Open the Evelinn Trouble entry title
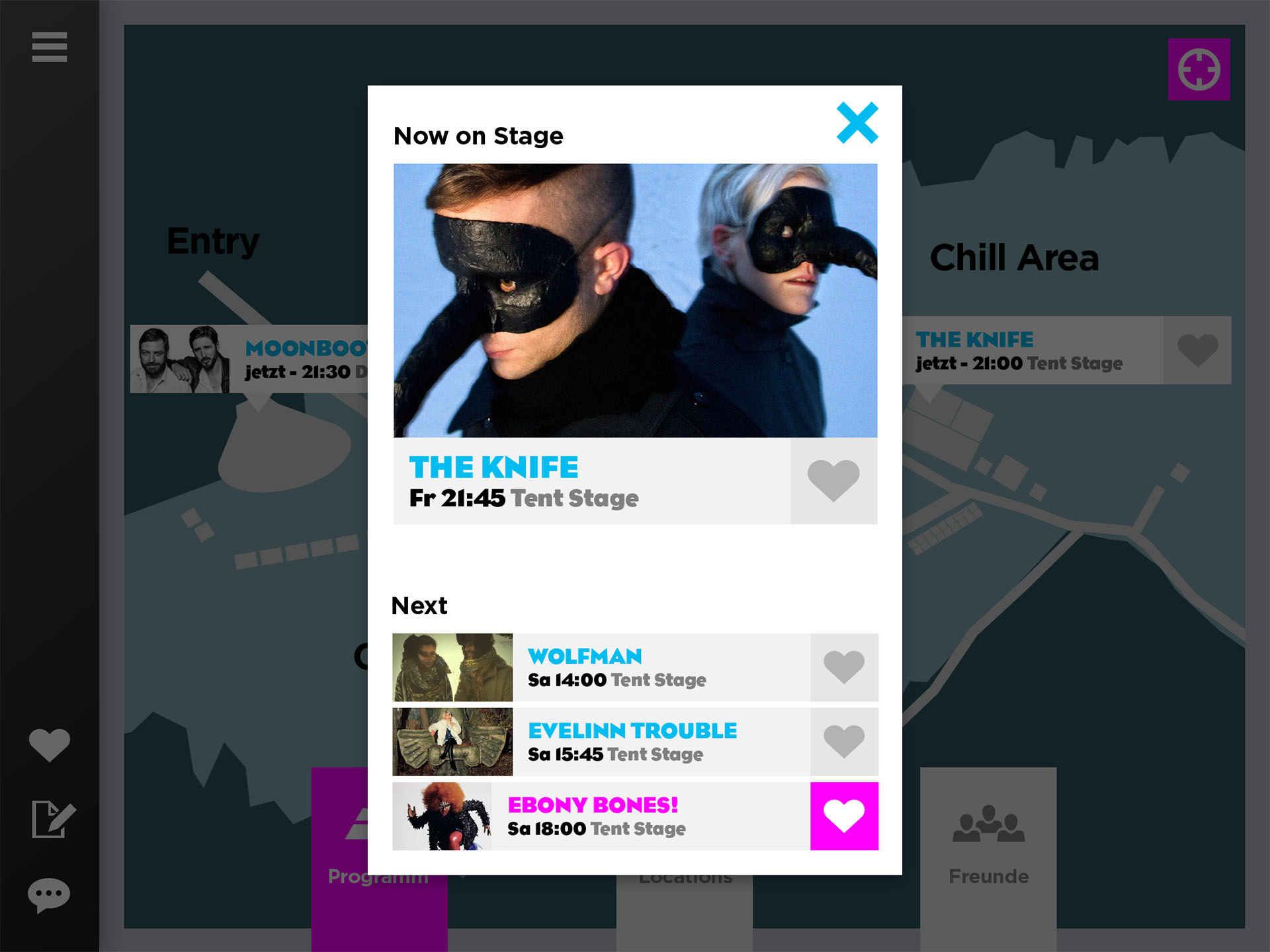 [x=632, y=731]
